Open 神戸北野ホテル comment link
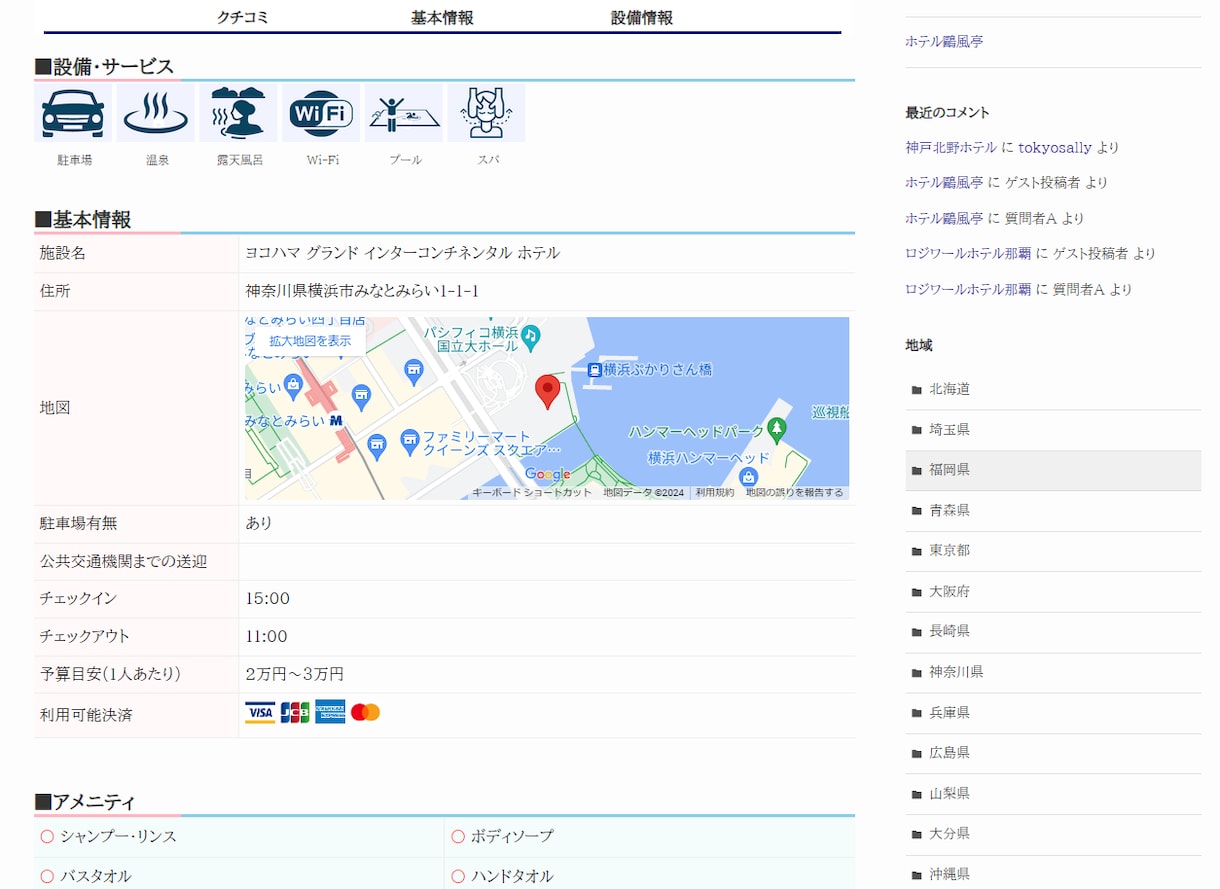Viewport: 1220px width, 889px height. pyautogui.click(x=951, y=147)
